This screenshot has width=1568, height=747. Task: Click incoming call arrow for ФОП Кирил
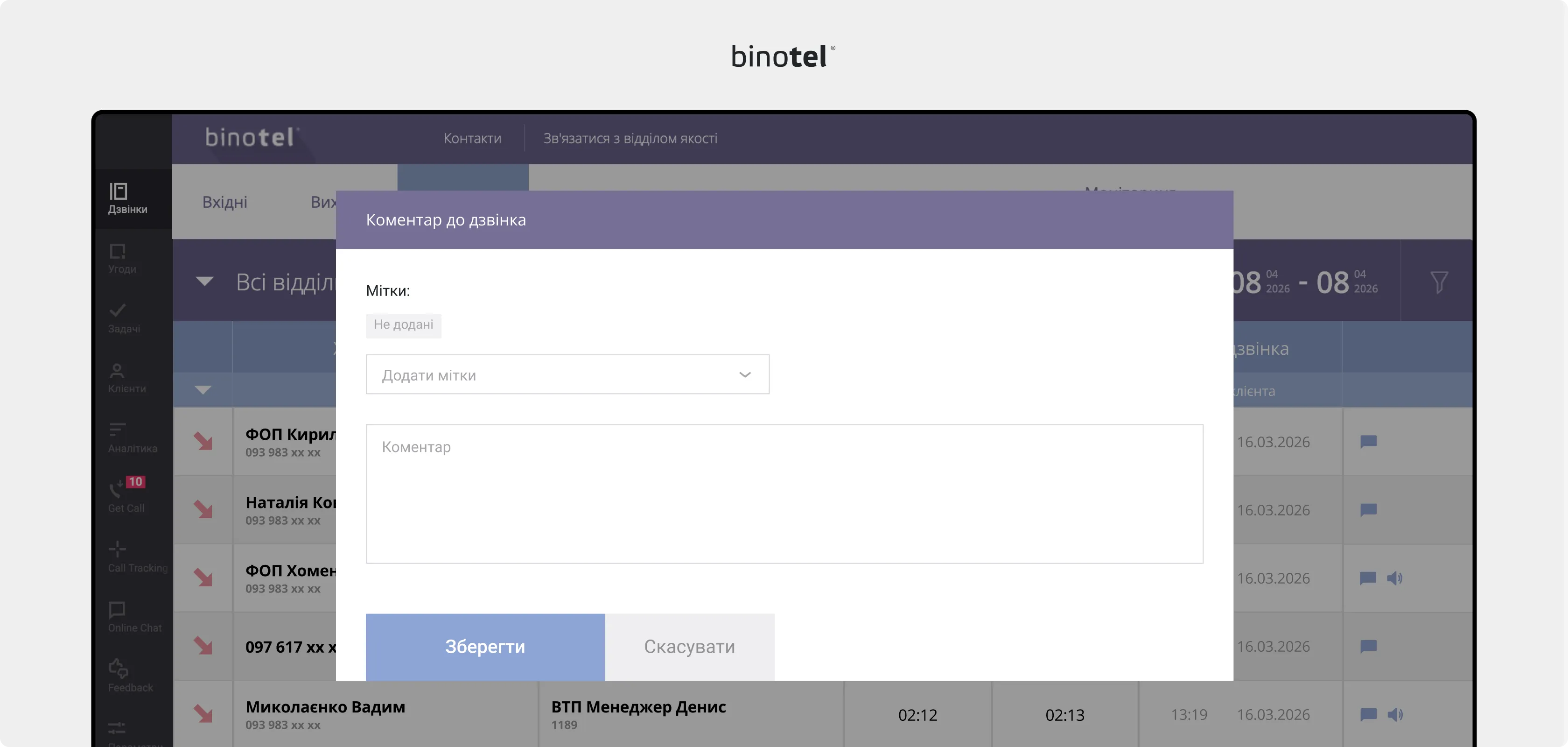pos(203,441)
